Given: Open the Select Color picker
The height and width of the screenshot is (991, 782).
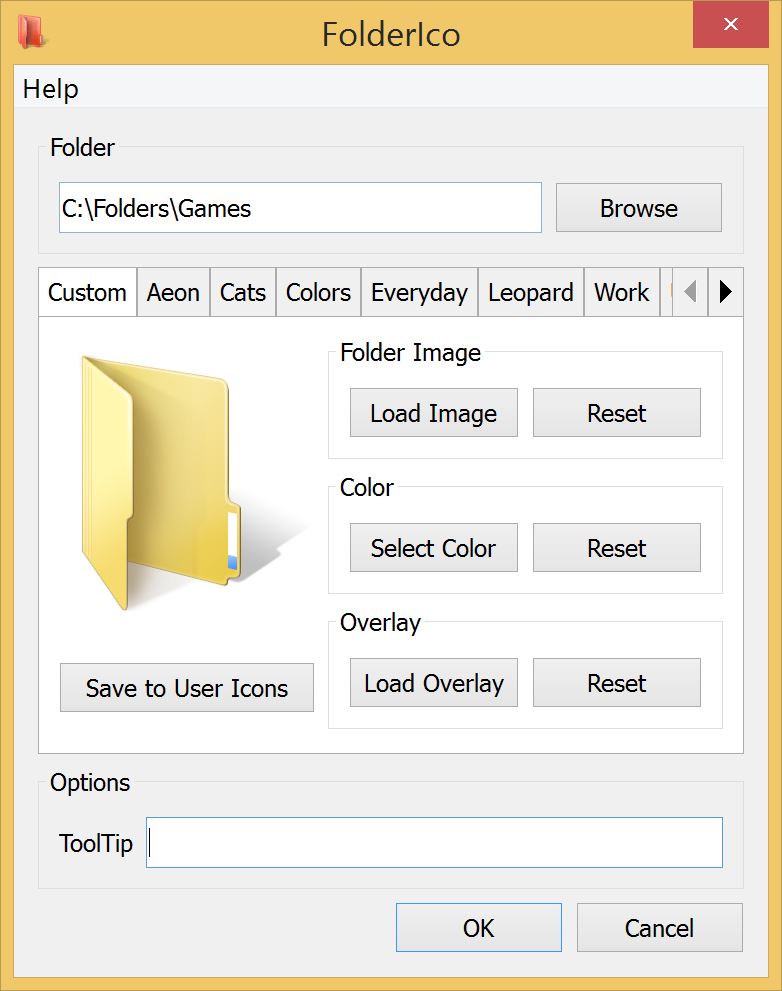Looking at the screenshot, I should (x=433, y=548).
